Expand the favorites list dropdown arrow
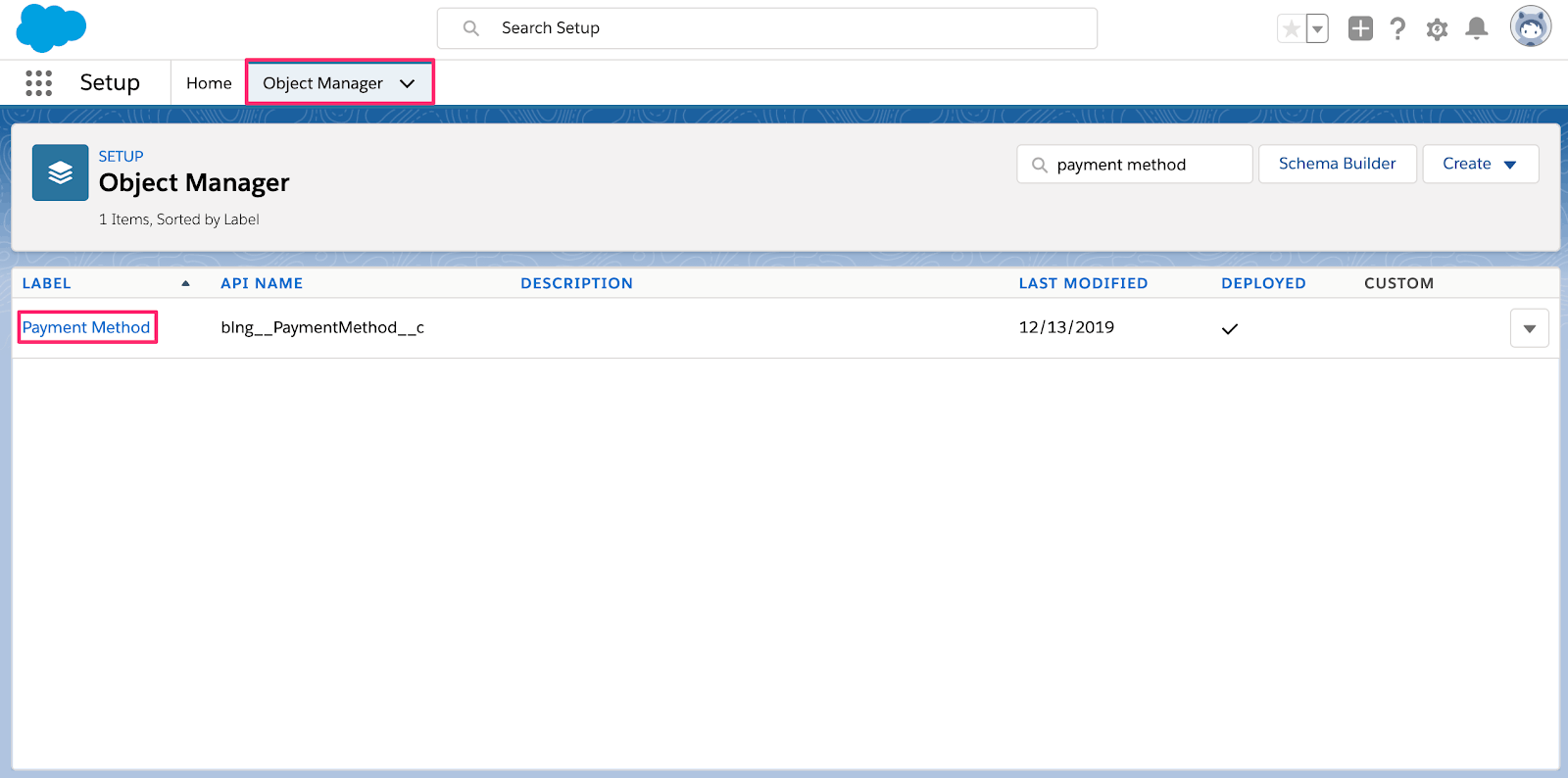 [1318, 28]
